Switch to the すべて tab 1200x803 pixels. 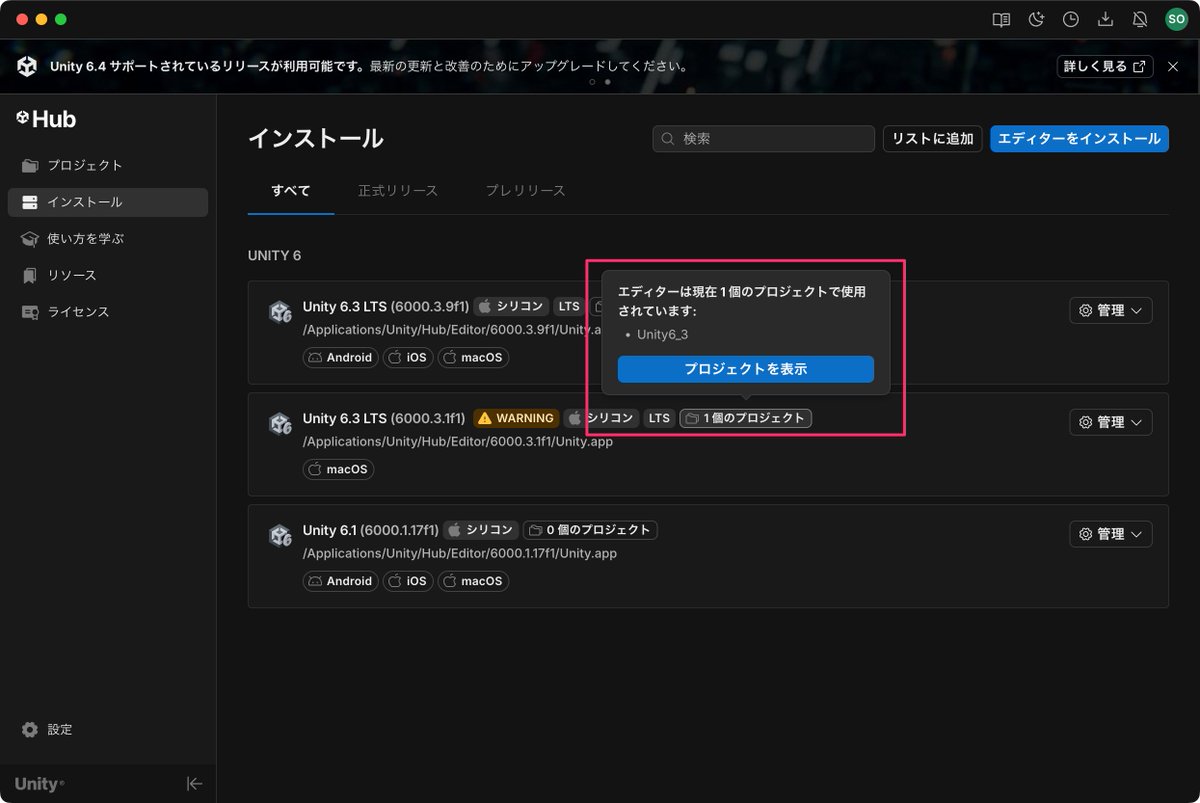(291, 190)
